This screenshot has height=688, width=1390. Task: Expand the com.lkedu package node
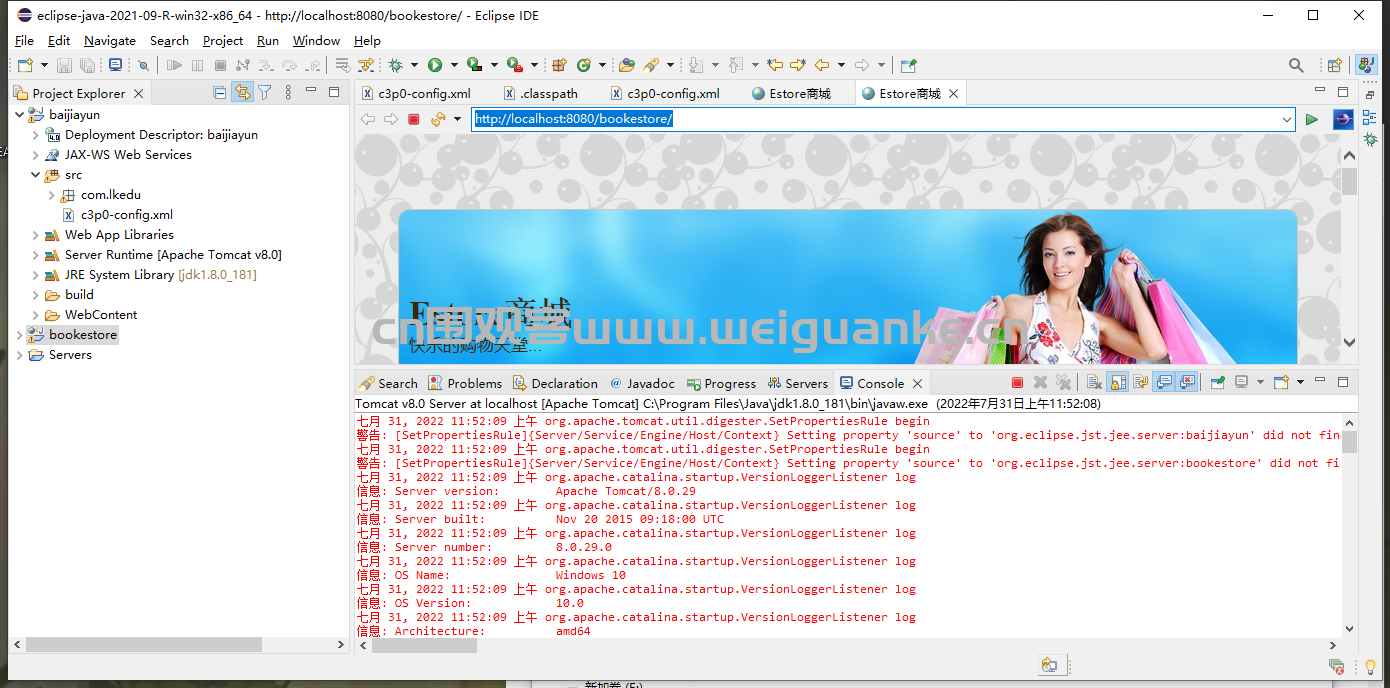click(x=52, y=195)
